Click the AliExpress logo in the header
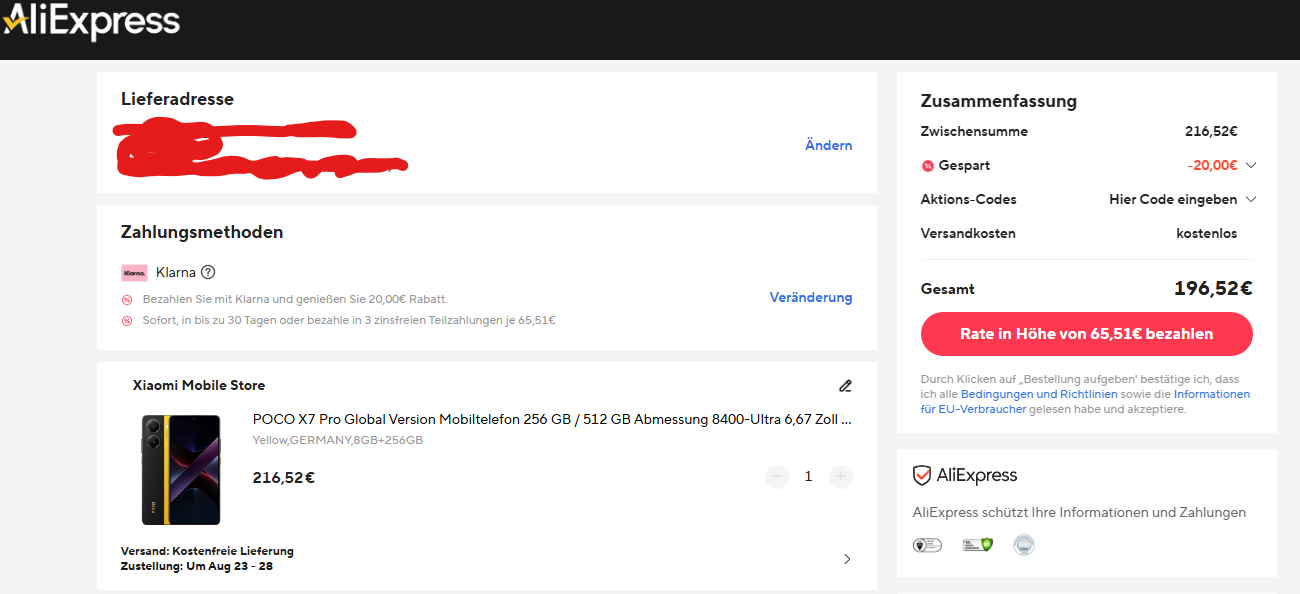The height and width of the screenshot is (594, 1300). click(92, 21)
